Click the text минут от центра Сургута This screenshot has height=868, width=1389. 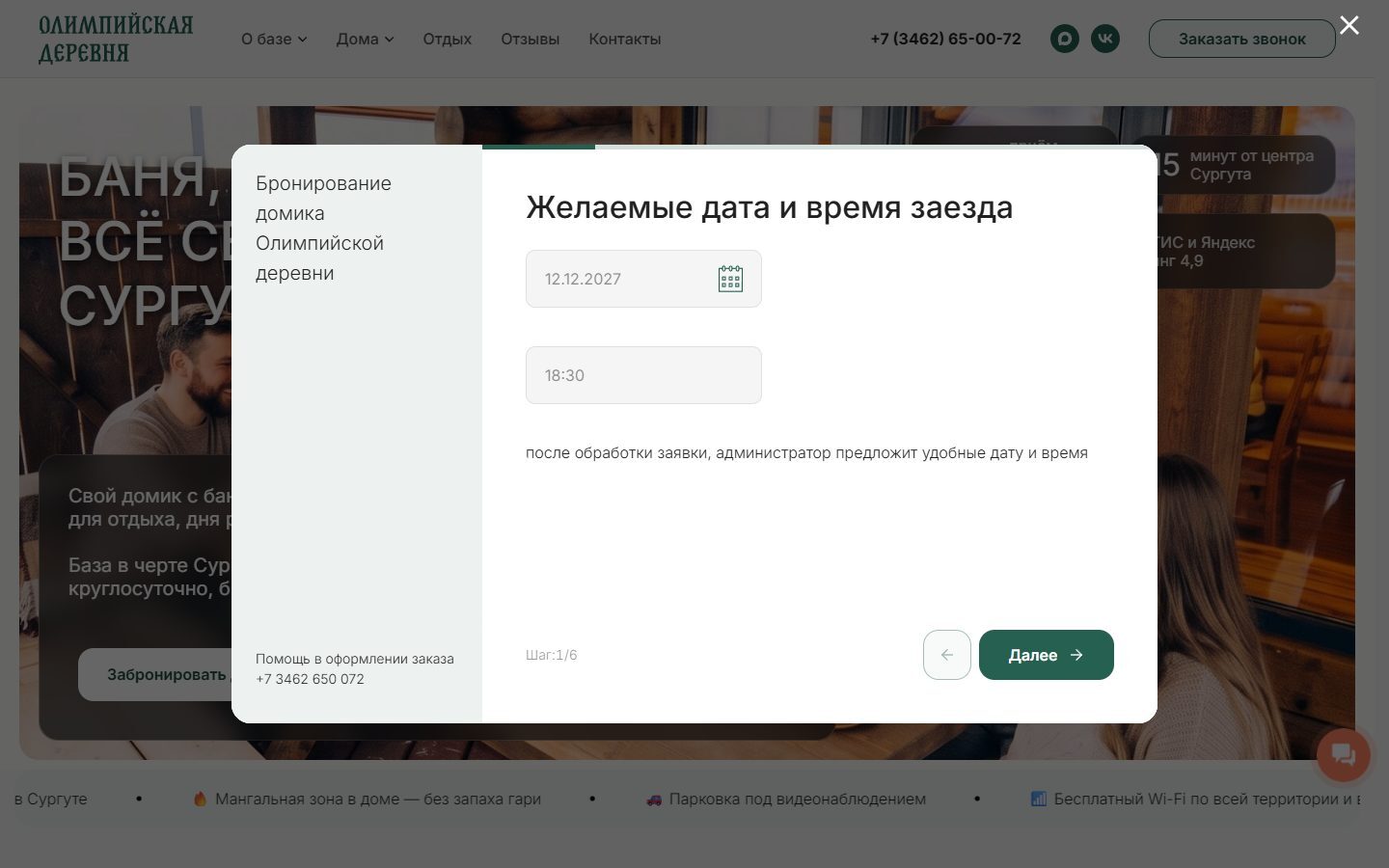coord(1252,165)
